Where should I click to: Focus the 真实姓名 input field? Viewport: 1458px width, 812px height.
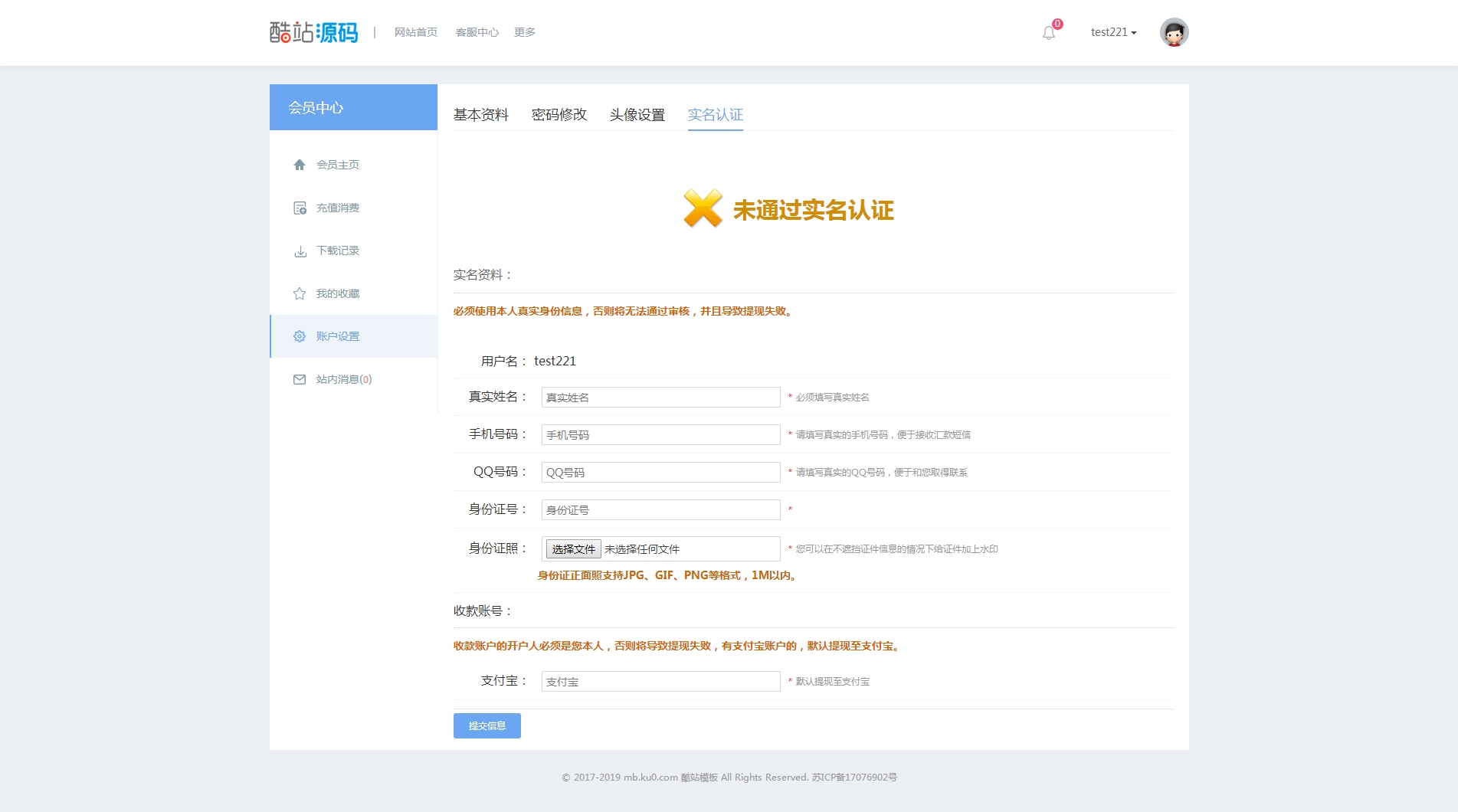660,398
